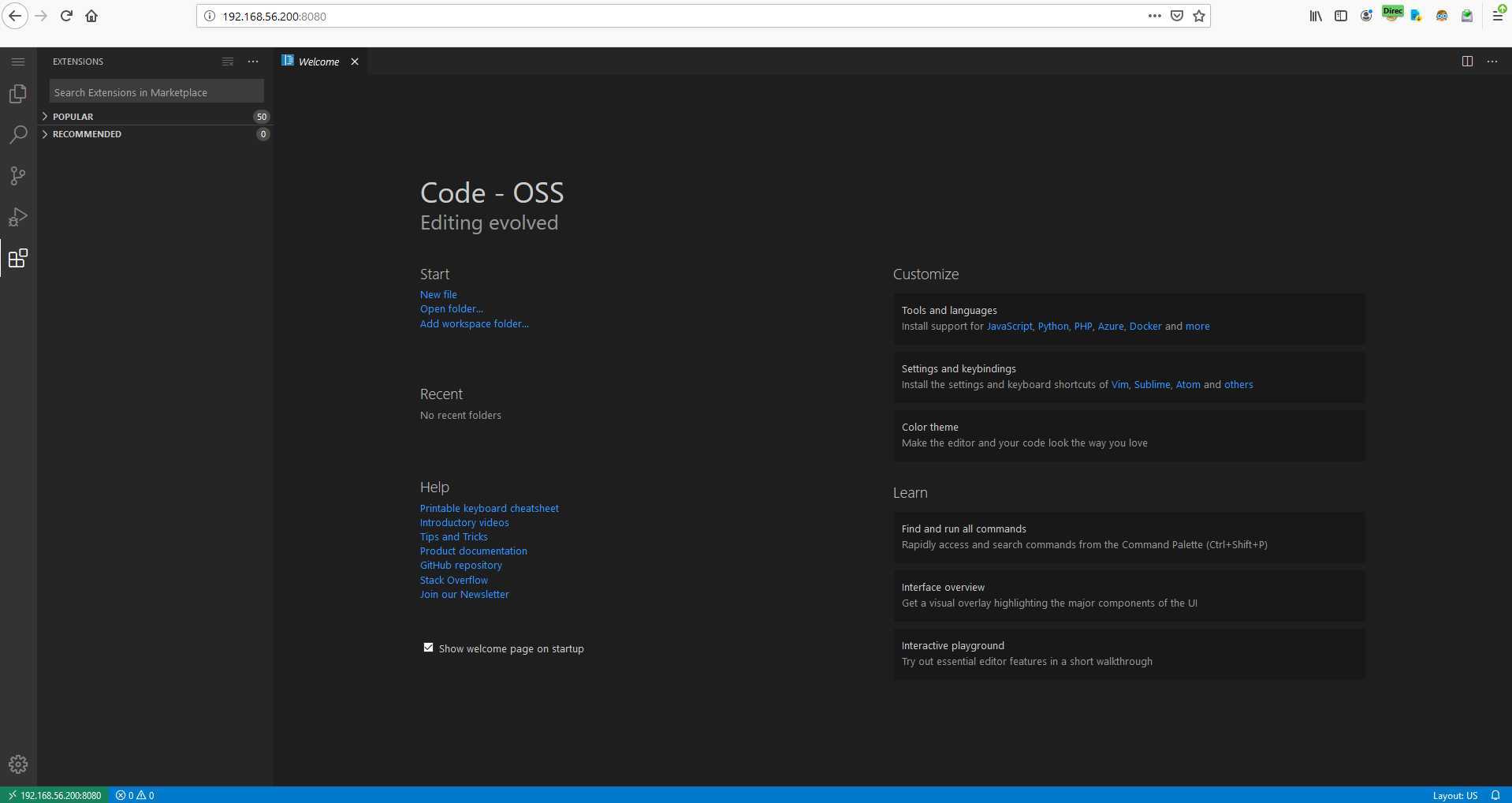The height and width of the screenshot is (803, 1512).
Task: Install Vim keybindings link
Action: click(1119, 384)
